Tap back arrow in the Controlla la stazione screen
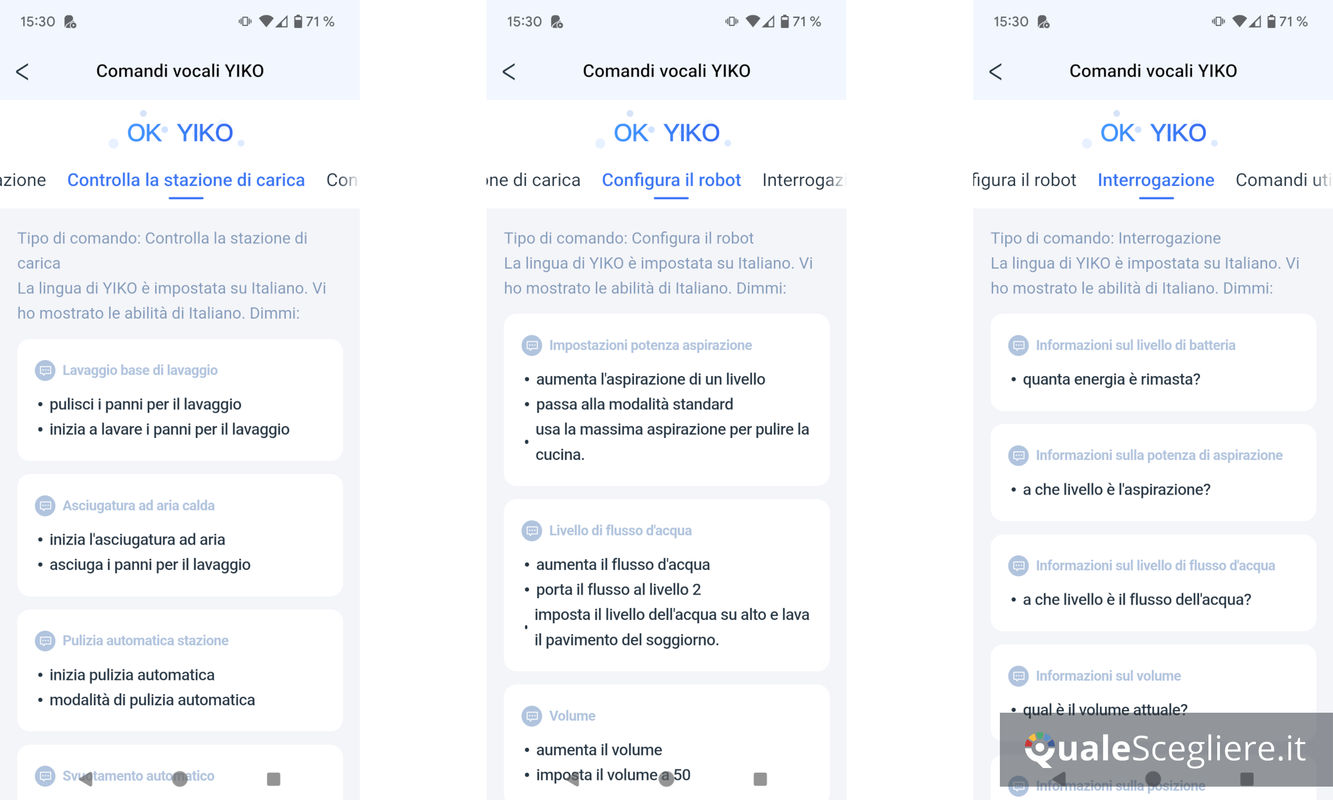 pos(22,71)
